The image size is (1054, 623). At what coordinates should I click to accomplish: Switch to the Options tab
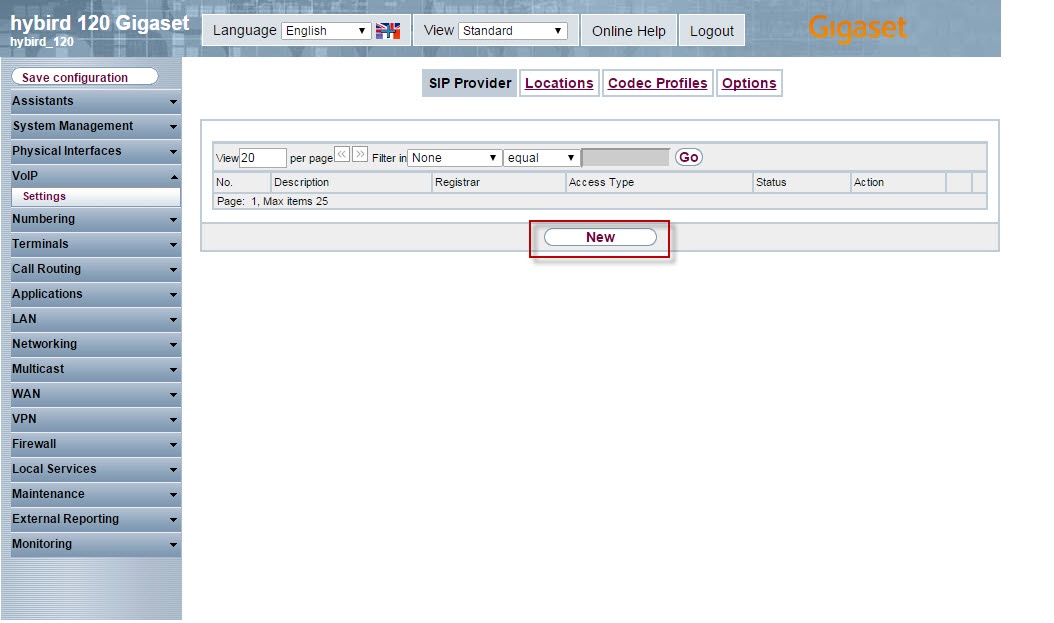pyautogui.click(x=749, y=83)
